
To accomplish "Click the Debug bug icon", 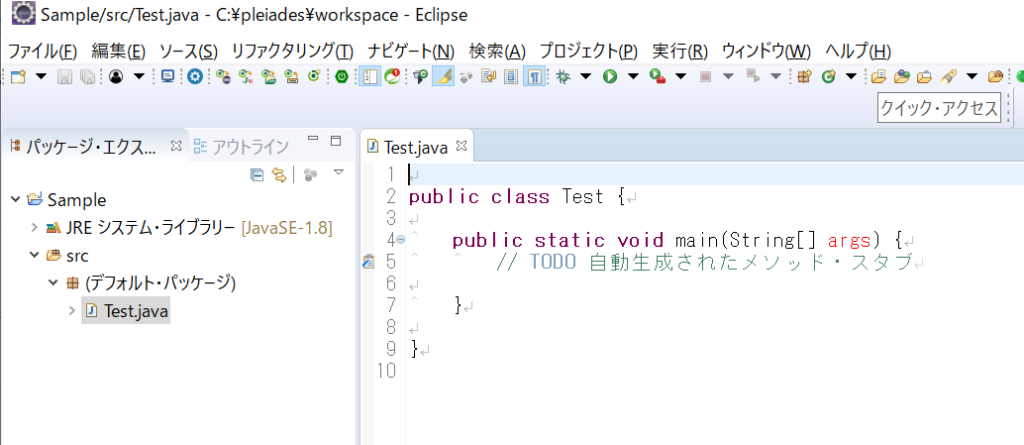I will tap(562, 77).
